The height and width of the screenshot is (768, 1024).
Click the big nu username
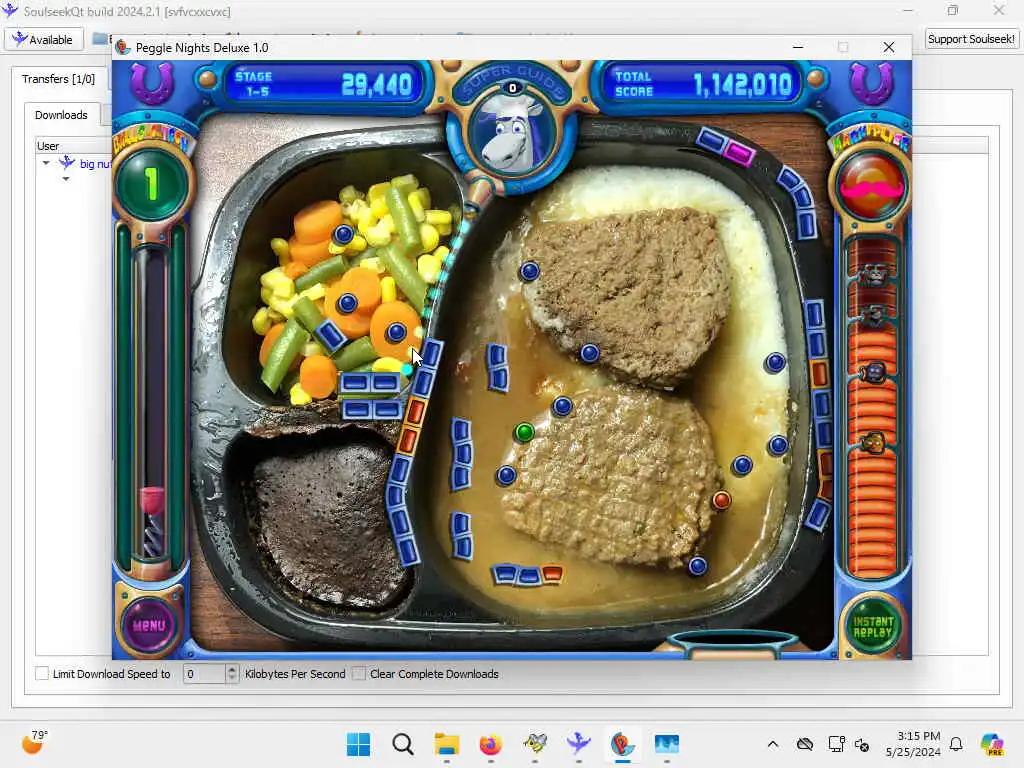tap(95, 164)
